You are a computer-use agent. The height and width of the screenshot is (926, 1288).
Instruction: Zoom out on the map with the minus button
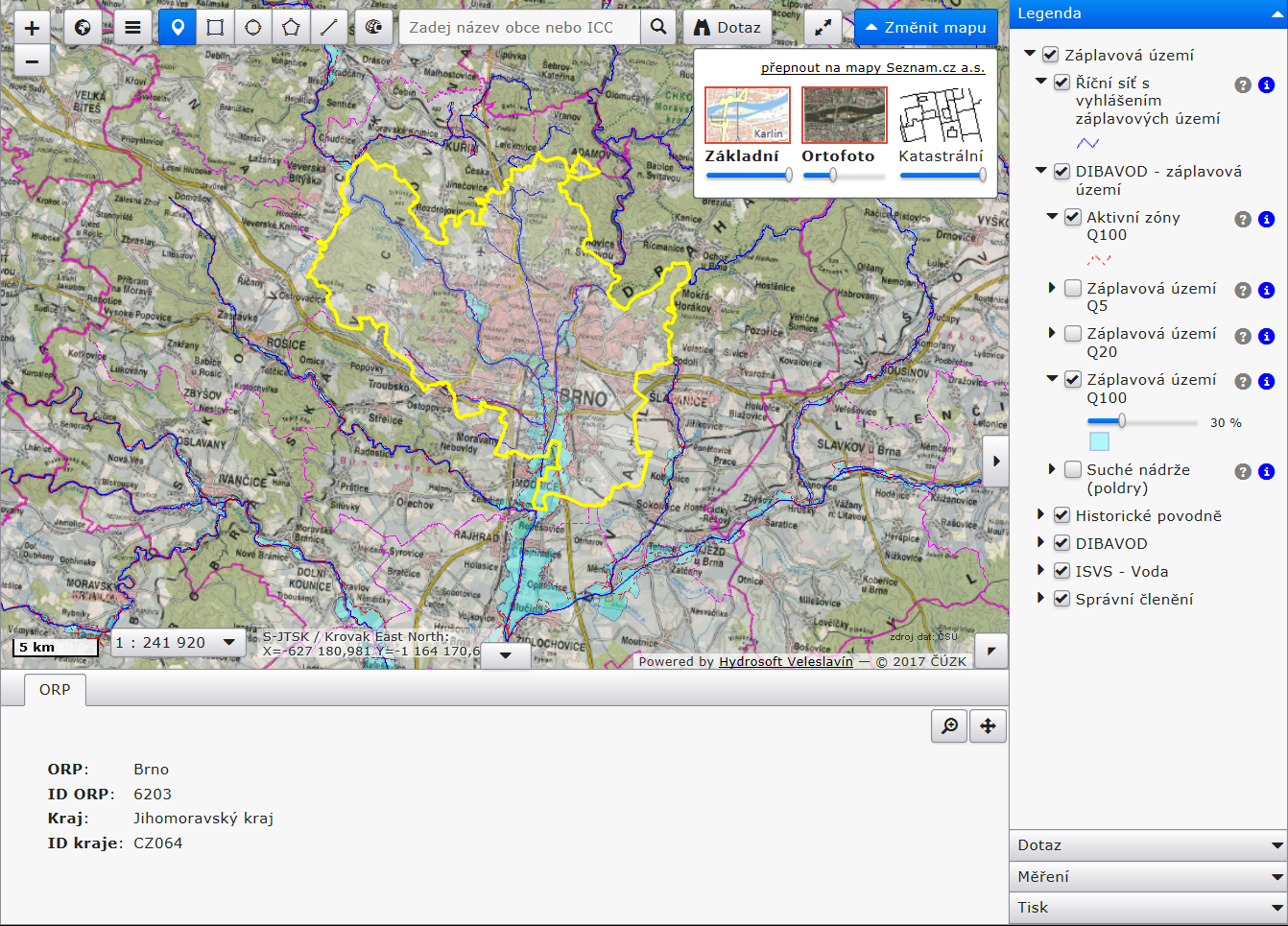tap(32, 61)
